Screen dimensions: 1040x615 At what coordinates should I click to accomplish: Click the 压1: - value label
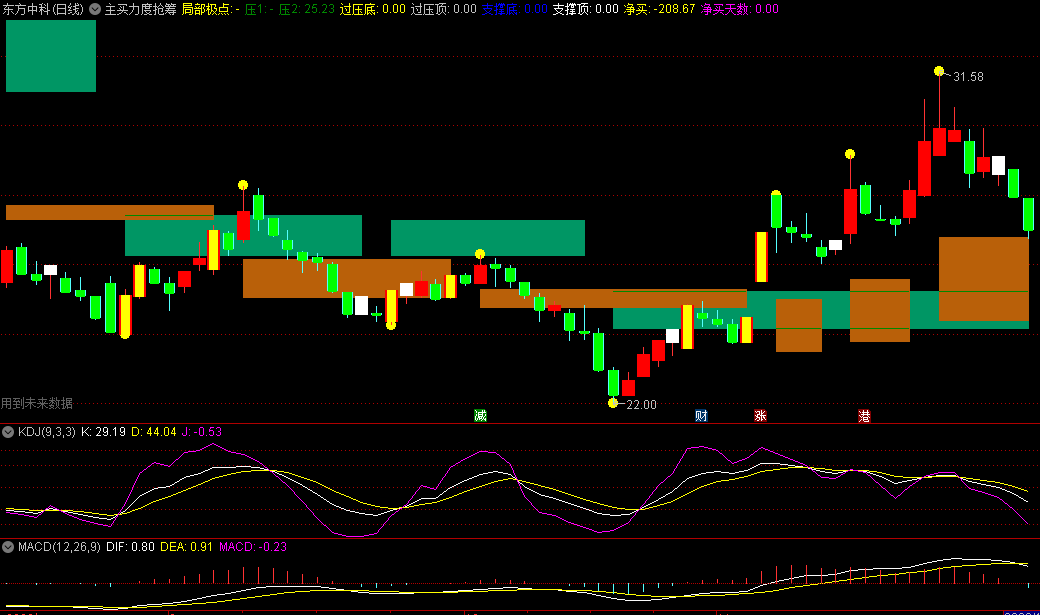click(x=259, y=9)
